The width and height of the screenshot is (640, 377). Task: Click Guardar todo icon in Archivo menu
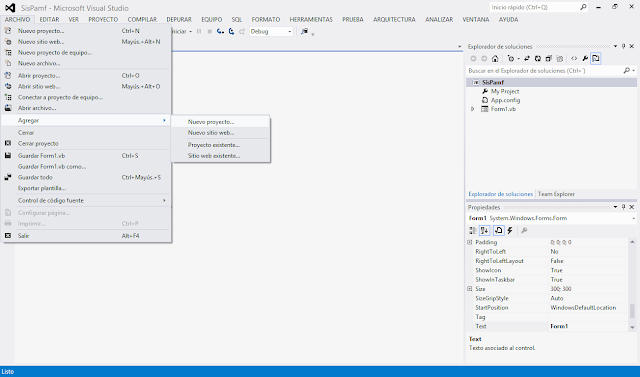click(x=8, y=177)
